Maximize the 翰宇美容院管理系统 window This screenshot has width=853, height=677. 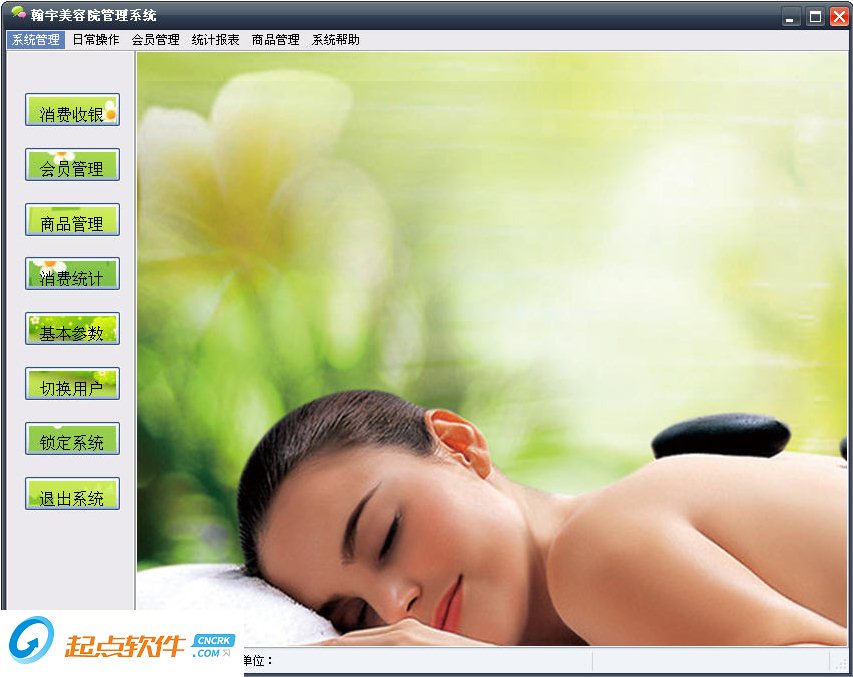(815, 16)
